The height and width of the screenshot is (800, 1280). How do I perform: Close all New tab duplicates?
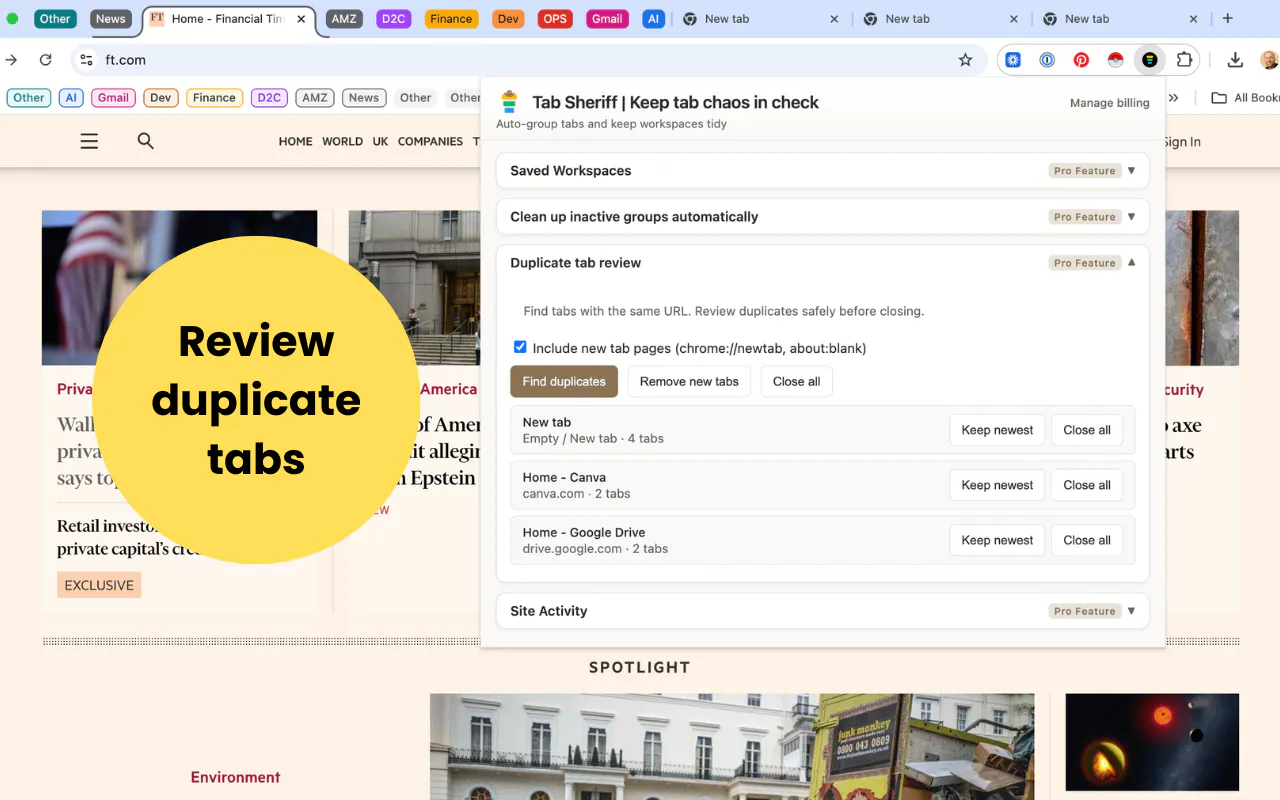(1087, 430)
